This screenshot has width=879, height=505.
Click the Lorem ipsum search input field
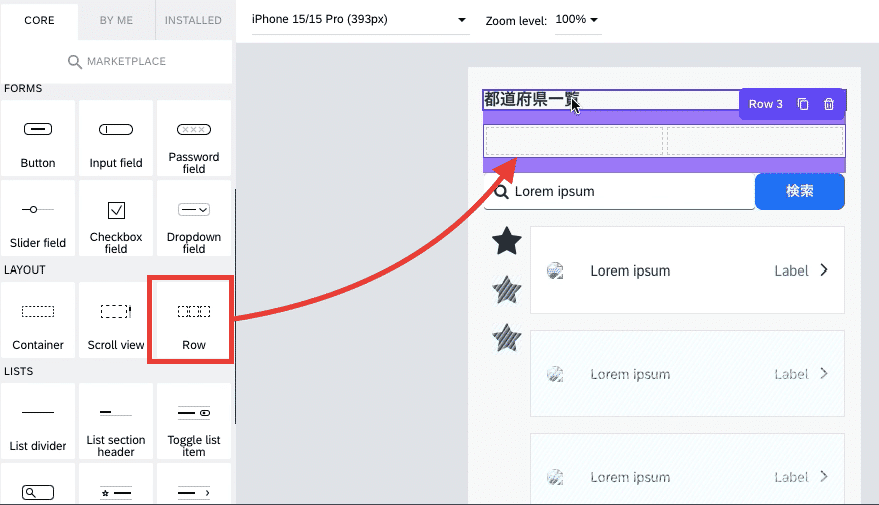619,192
